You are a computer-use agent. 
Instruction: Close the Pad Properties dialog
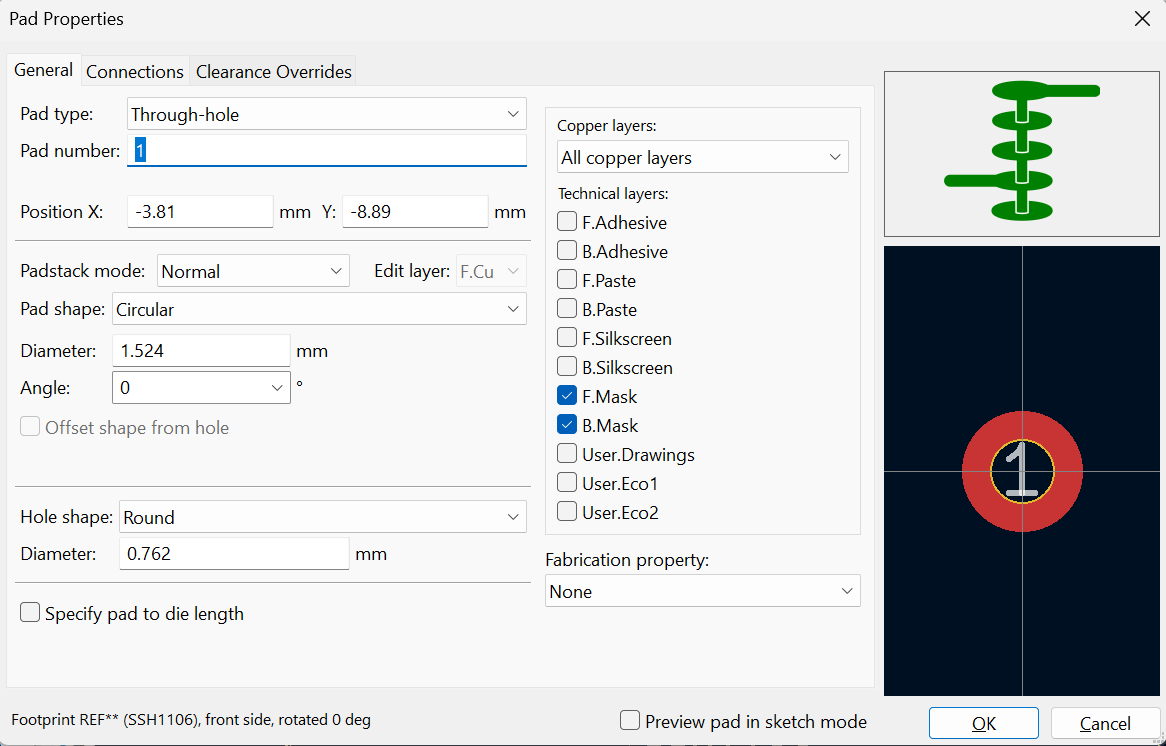click(1142, 19)
